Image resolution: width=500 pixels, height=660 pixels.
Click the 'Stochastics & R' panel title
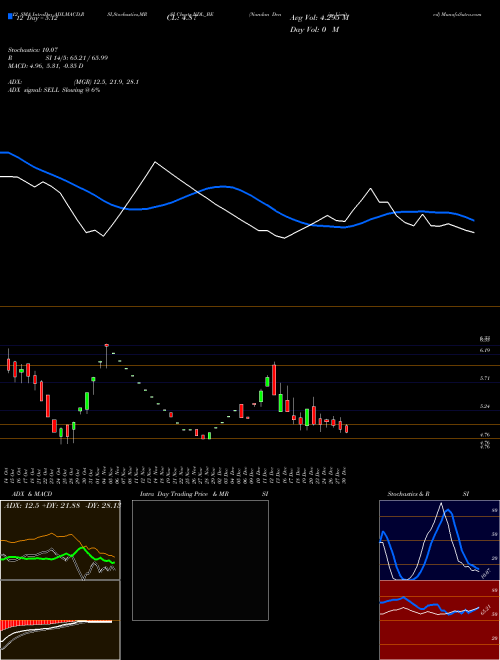[x=408, y=494]
